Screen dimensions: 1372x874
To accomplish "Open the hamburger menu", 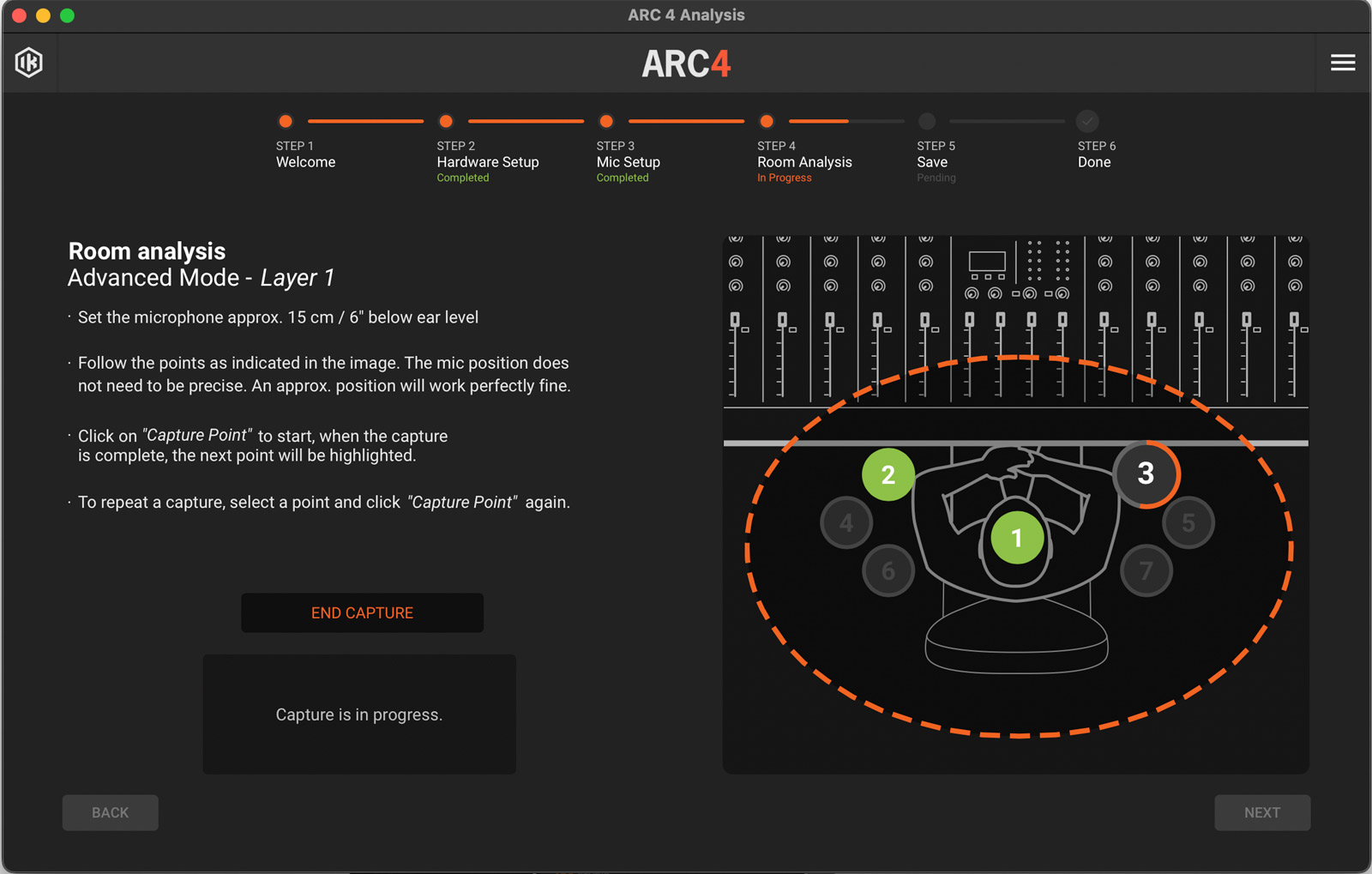I will click(x=1342, y=63).
